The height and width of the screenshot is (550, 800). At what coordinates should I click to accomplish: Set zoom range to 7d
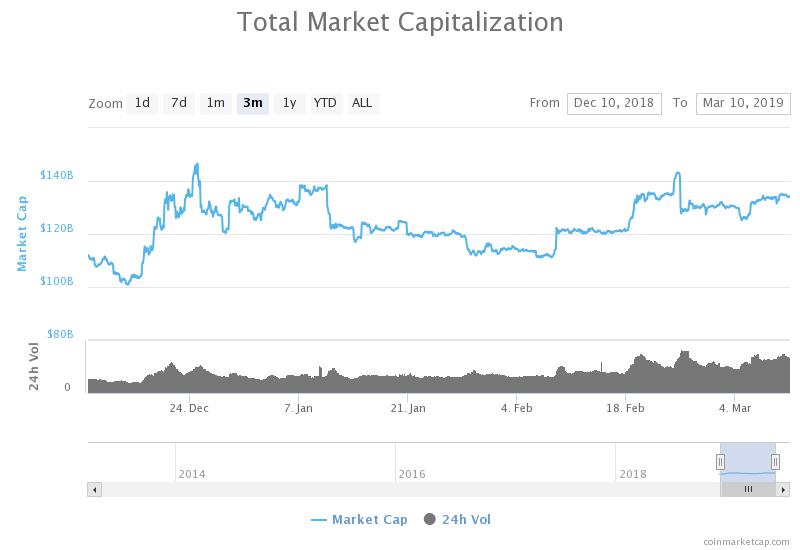pos(179,103)
